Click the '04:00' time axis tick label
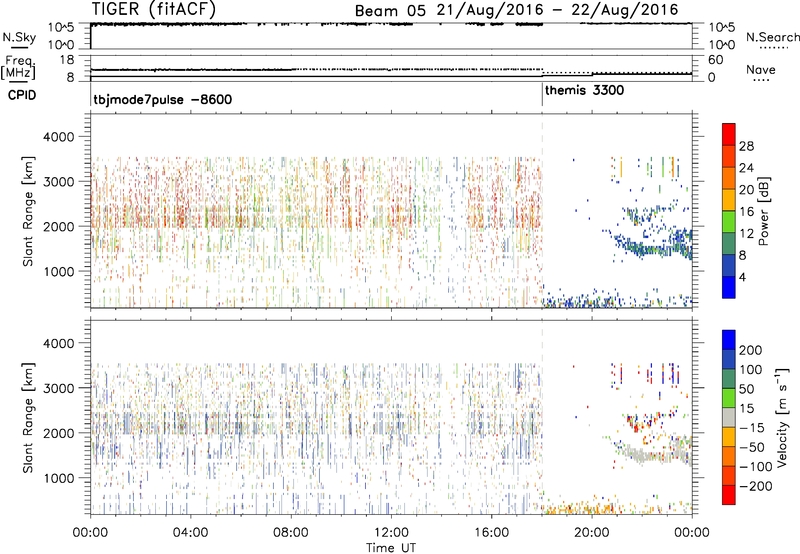 [x=190, y=532]
